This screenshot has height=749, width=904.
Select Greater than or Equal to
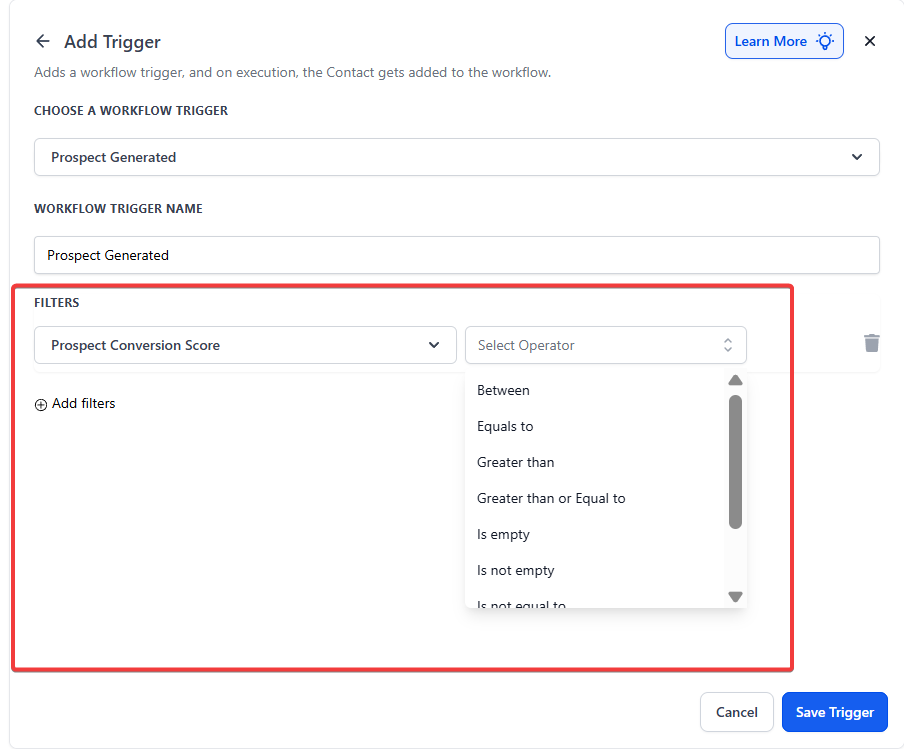[x=551, y=498]
